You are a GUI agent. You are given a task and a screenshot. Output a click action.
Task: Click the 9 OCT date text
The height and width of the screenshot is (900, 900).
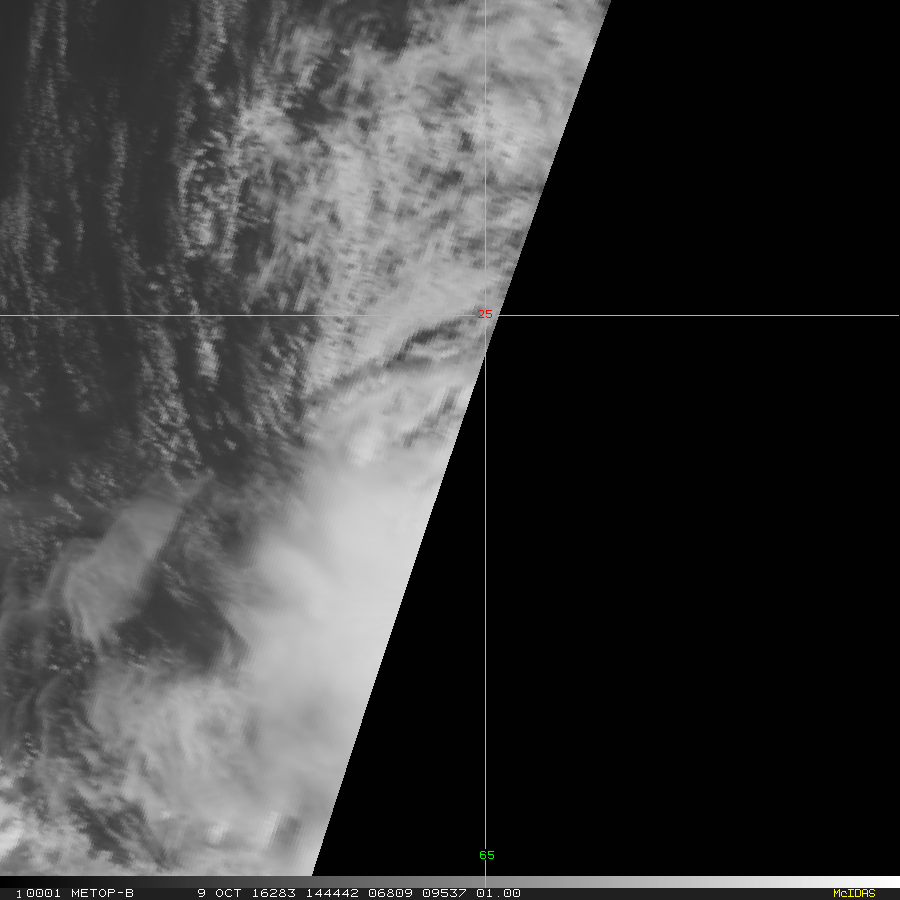[x=219, y=893]
